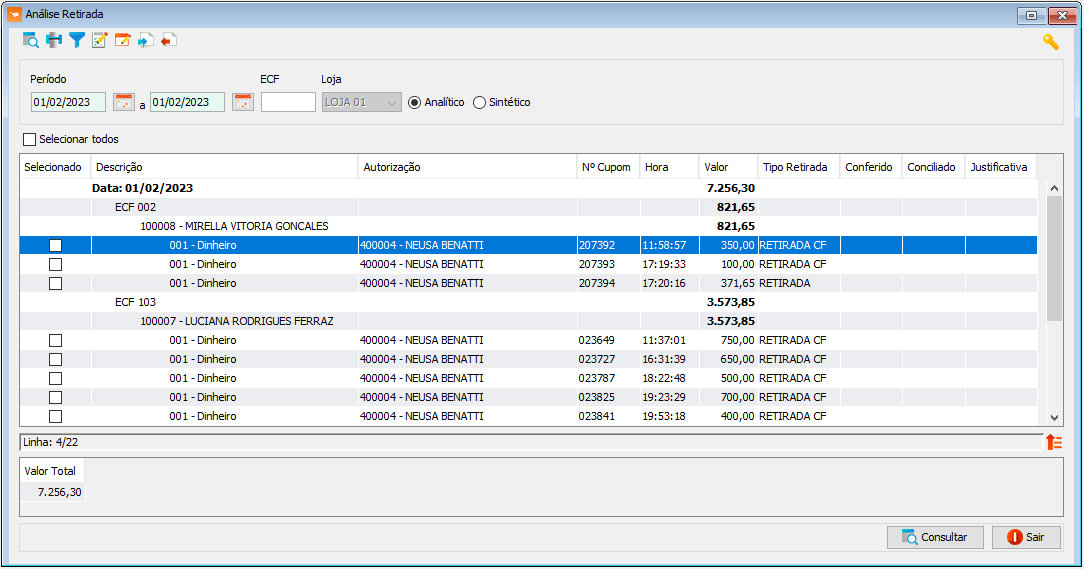Screen dimensions: 1084x569
Task: Open calendar picker for start date
Action: (x=123, y=102)
